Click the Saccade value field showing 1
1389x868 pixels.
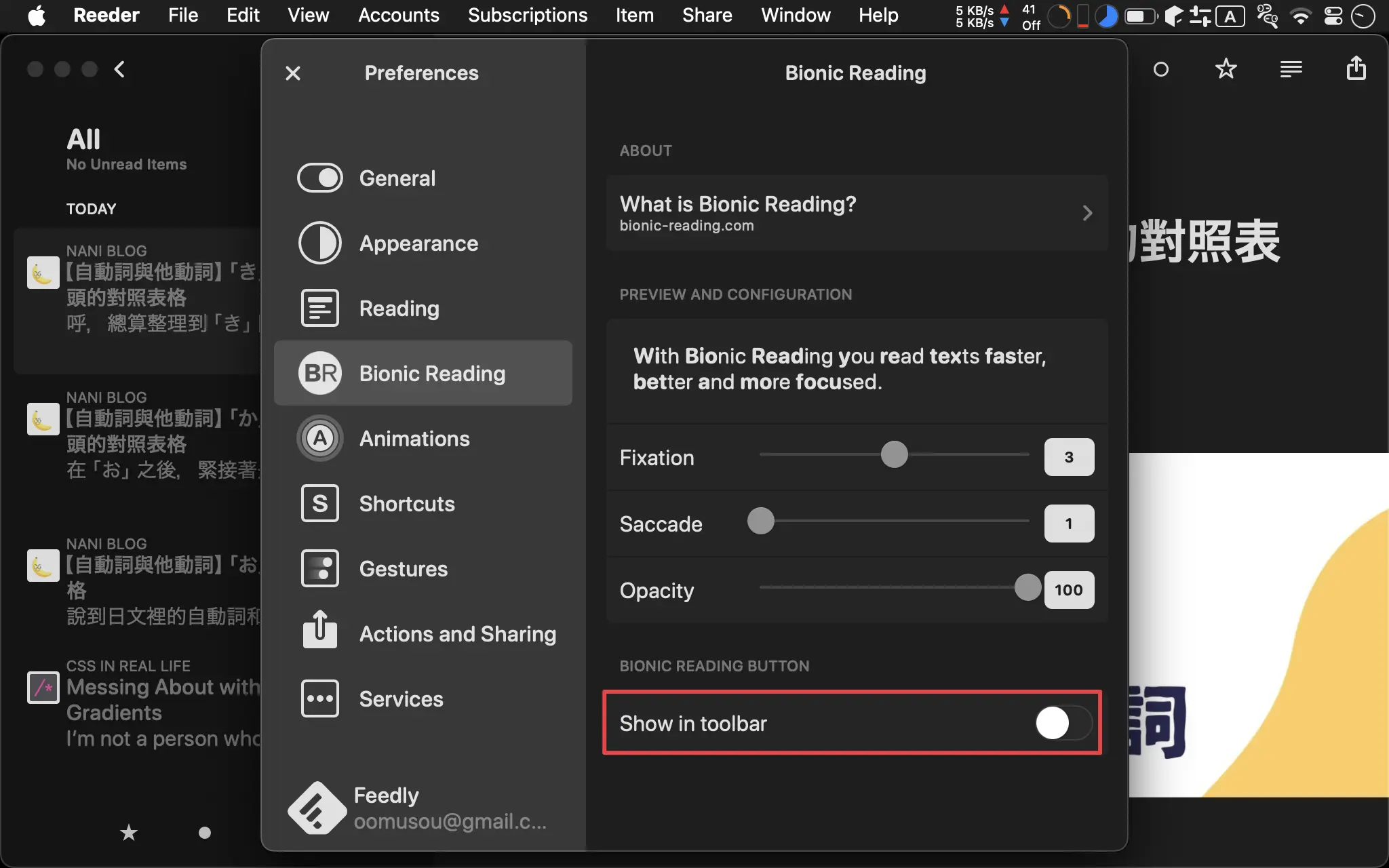coord(1069,524)
